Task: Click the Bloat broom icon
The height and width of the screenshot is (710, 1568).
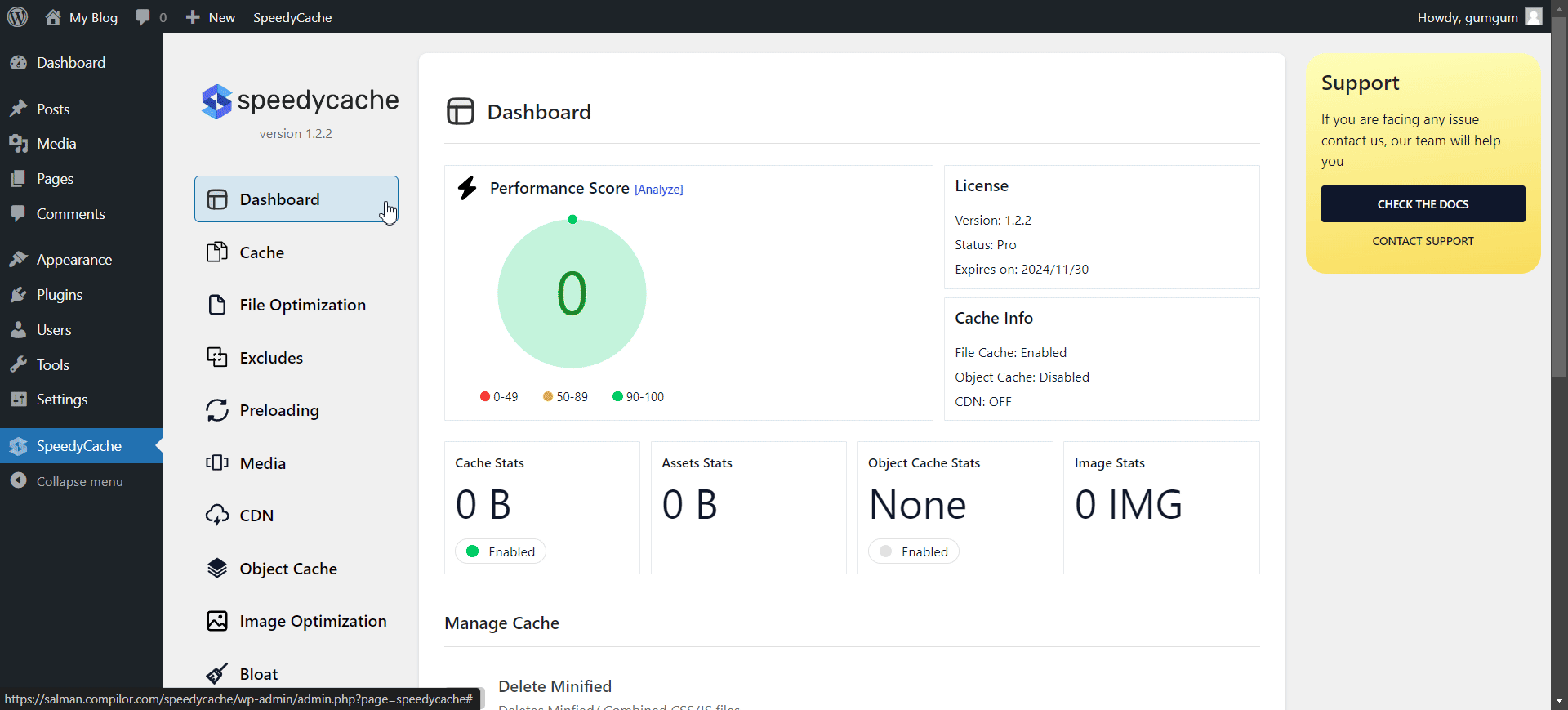Action: pos(216,674)
